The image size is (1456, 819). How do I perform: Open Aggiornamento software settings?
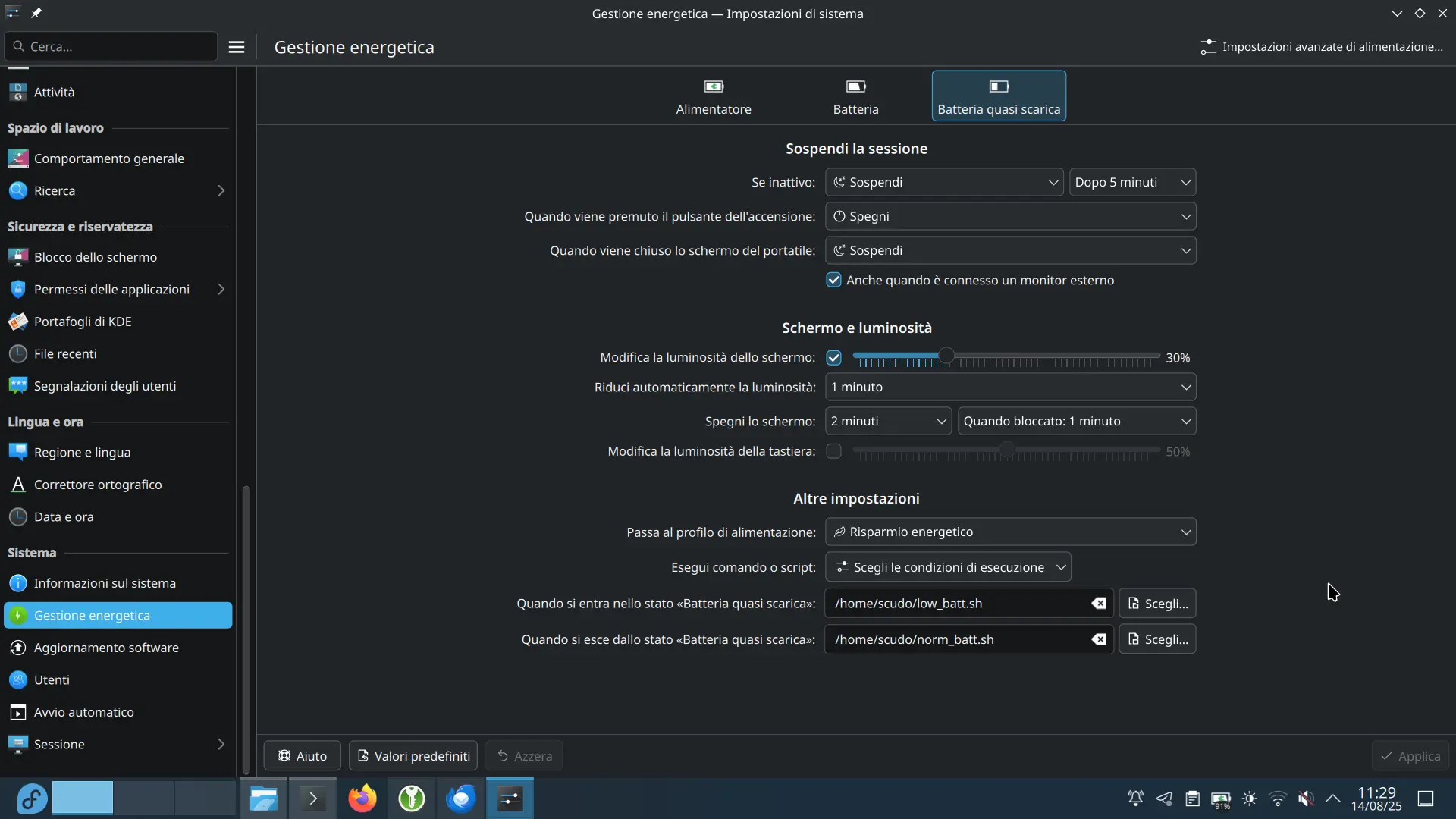pos(106,648)
